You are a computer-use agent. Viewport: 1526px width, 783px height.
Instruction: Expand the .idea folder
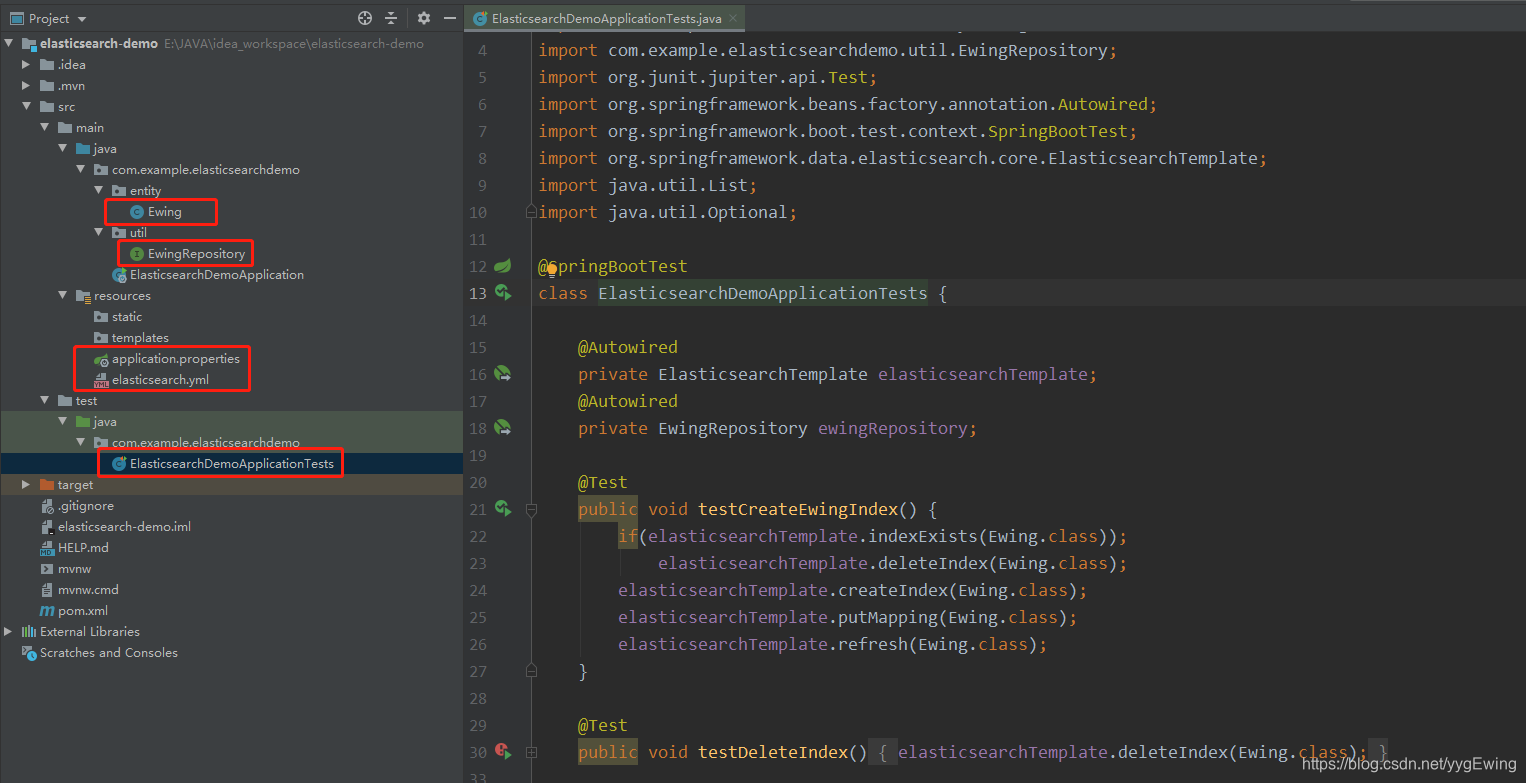click(x=27, y=65)
